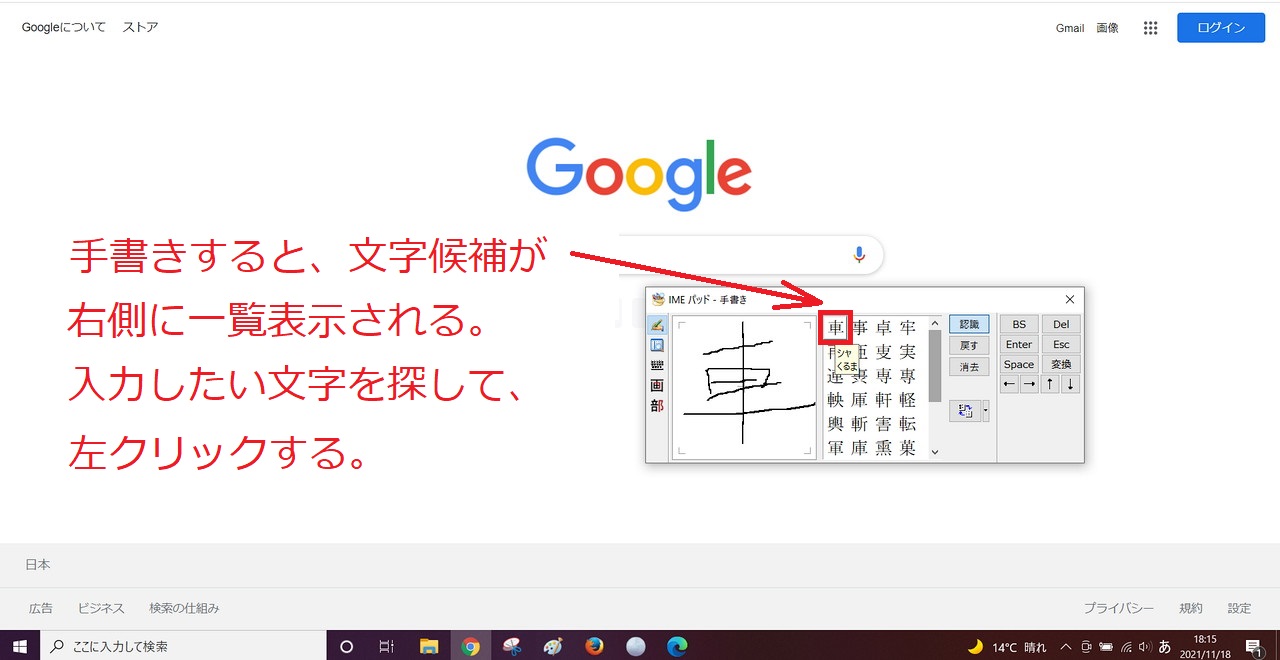Switch to radical (部) lookup in IME Pad
1280x660 pixels.
click(x=657, y=406)
